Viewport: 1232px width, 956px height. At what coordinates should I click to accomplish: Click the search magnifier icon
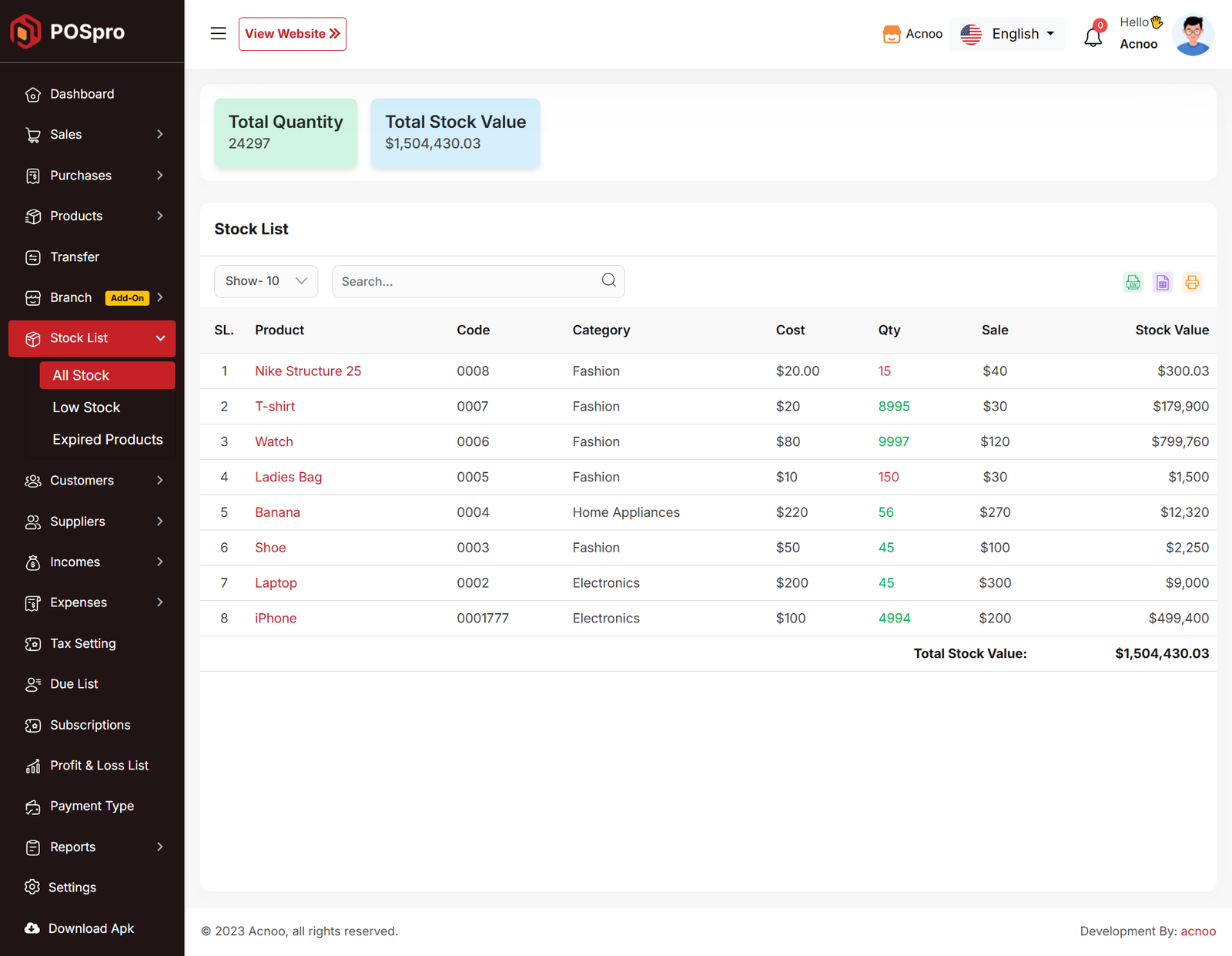click(608, 280)
